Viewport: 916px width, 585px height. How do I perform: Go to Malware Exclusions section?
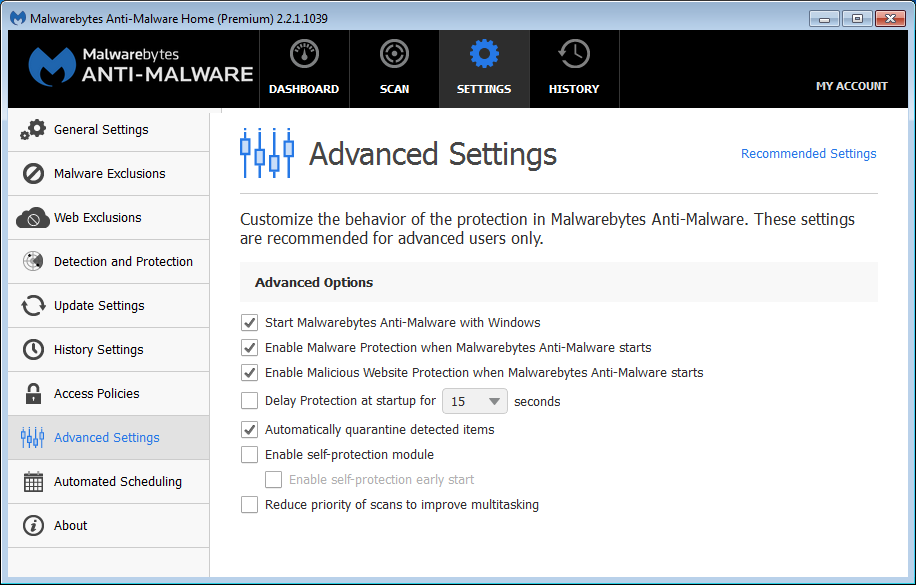click(109, 174)
